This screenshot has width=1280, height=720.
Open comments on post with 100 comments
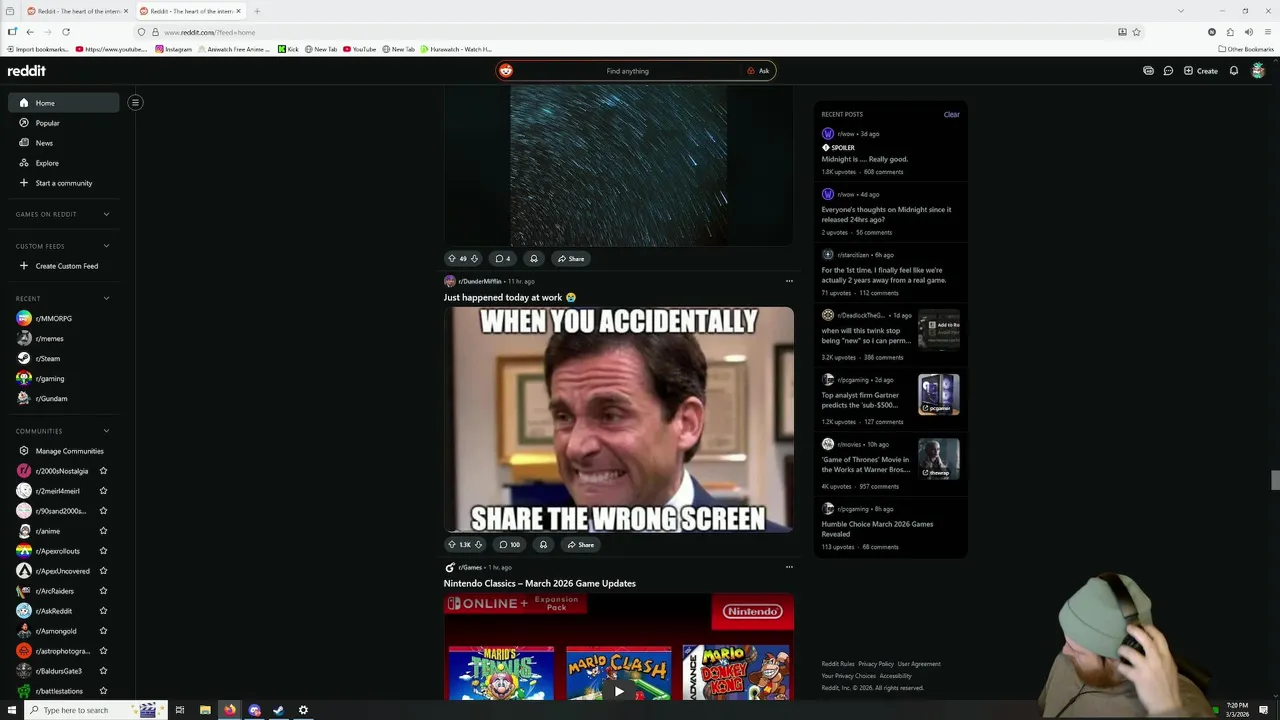point(510,545)
